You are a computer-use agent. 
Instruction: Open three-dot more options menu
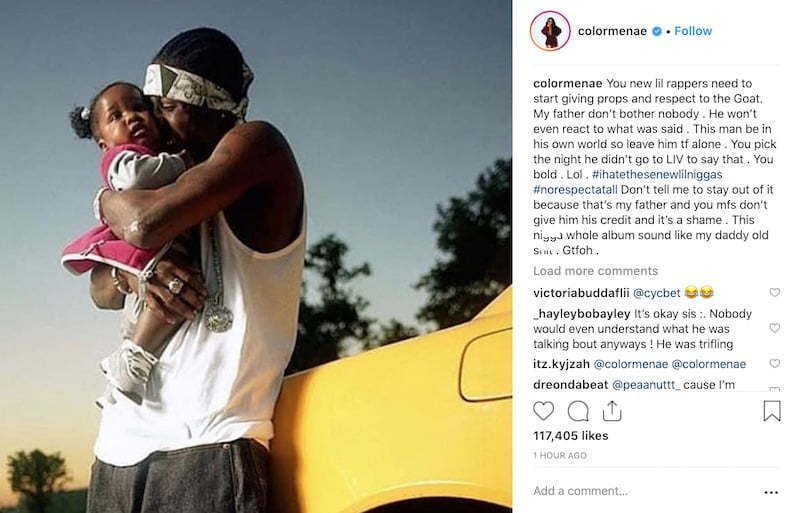coord(771,492)
